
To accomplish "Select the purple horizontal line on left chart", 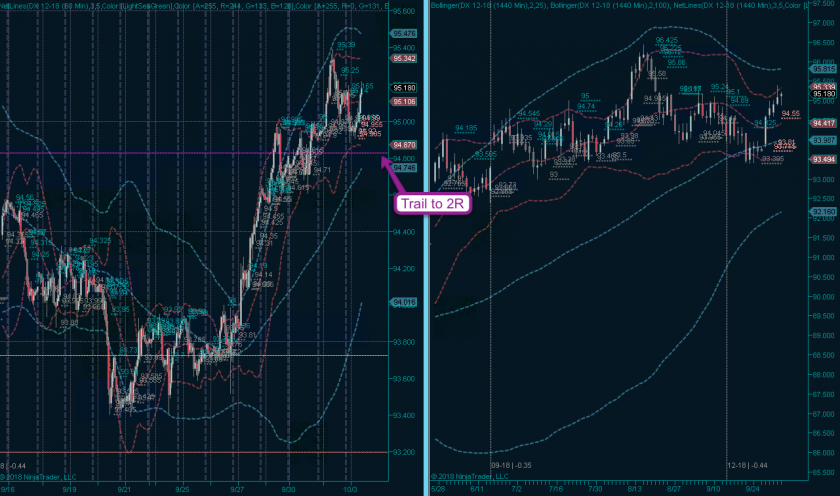I will [194, 153].
